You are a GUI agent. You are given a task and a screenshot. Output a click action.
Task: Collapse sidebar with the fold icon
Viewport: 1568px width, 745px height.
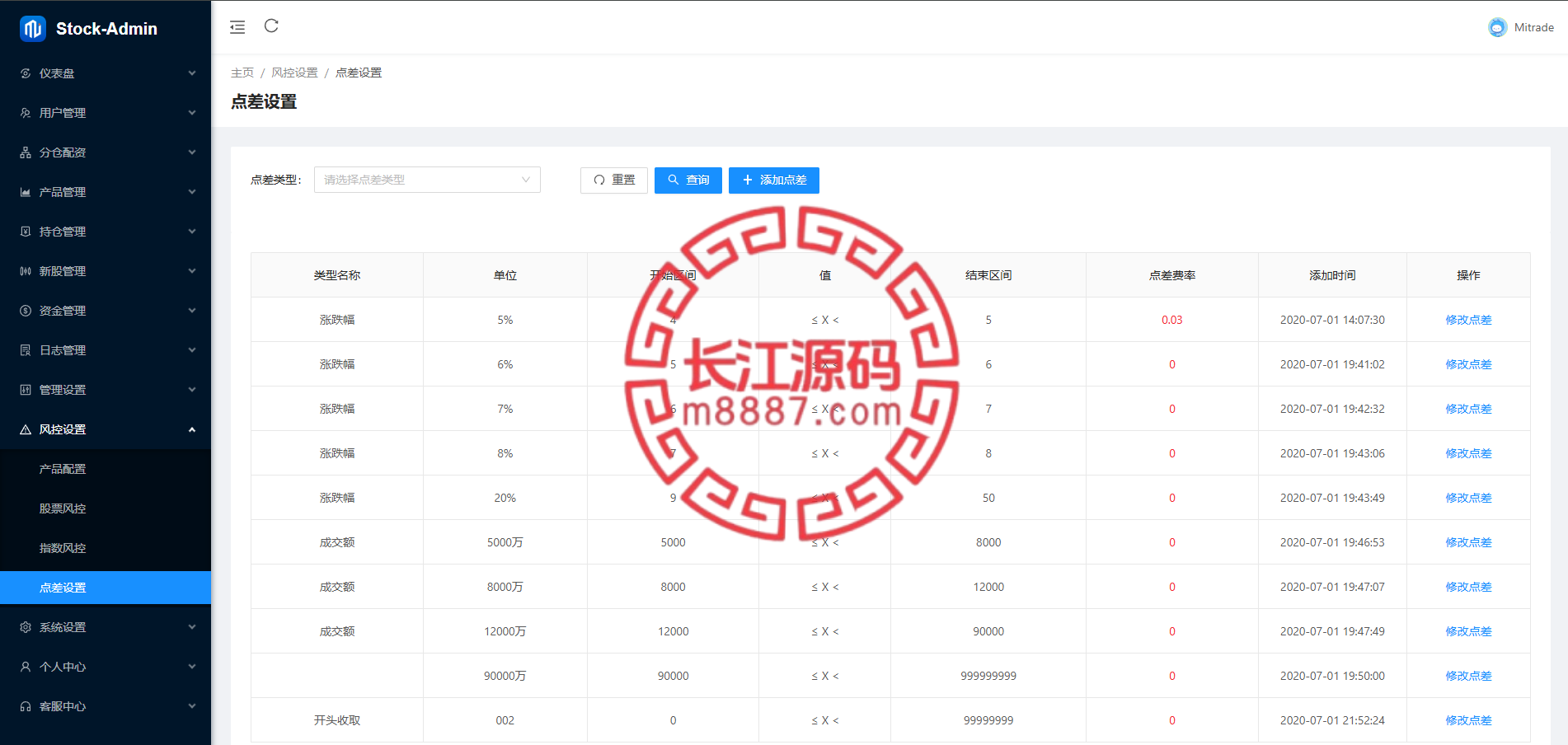tap(237, 27)
